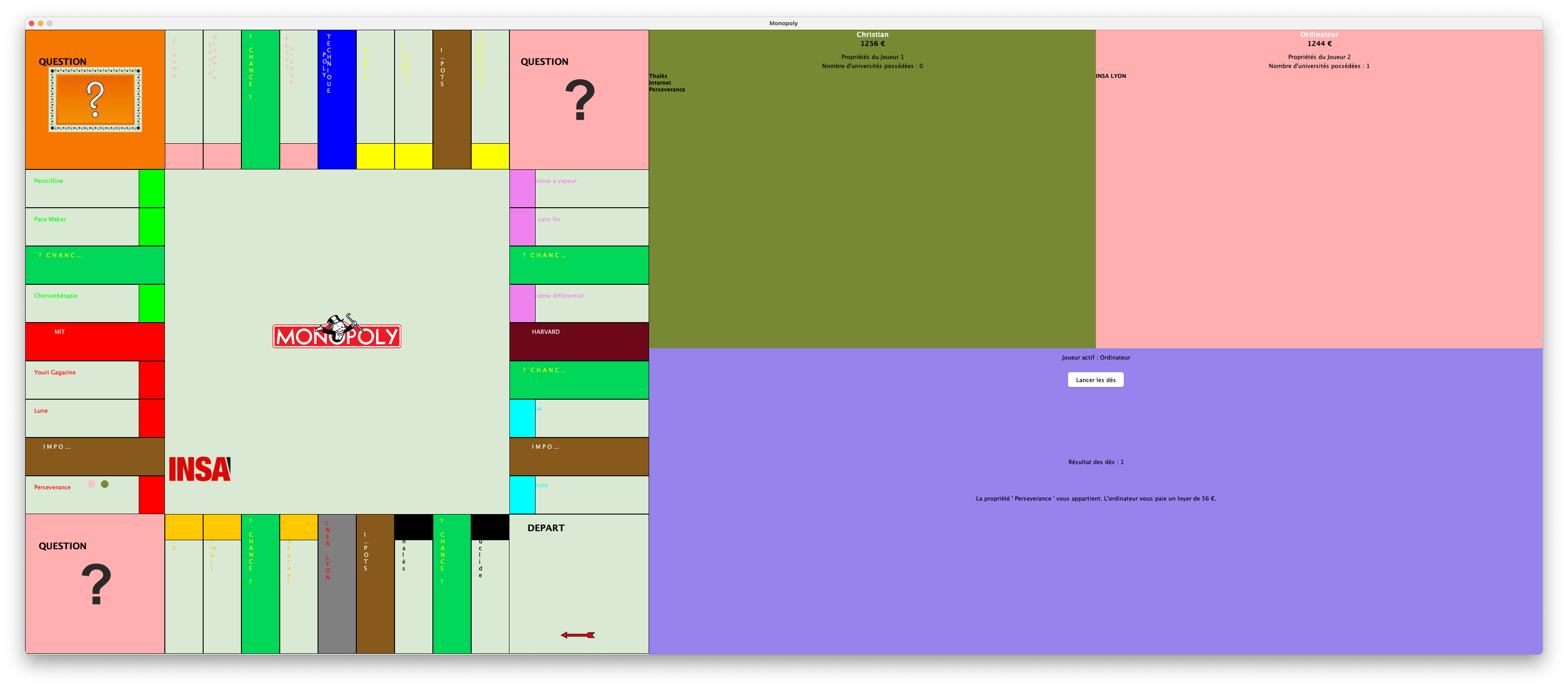Image resolution: width=1568 pixels, height=688 pixels.
Task: Click the question mark in the bottom-left QUESTION corner
Action: (x=96, y=584)
